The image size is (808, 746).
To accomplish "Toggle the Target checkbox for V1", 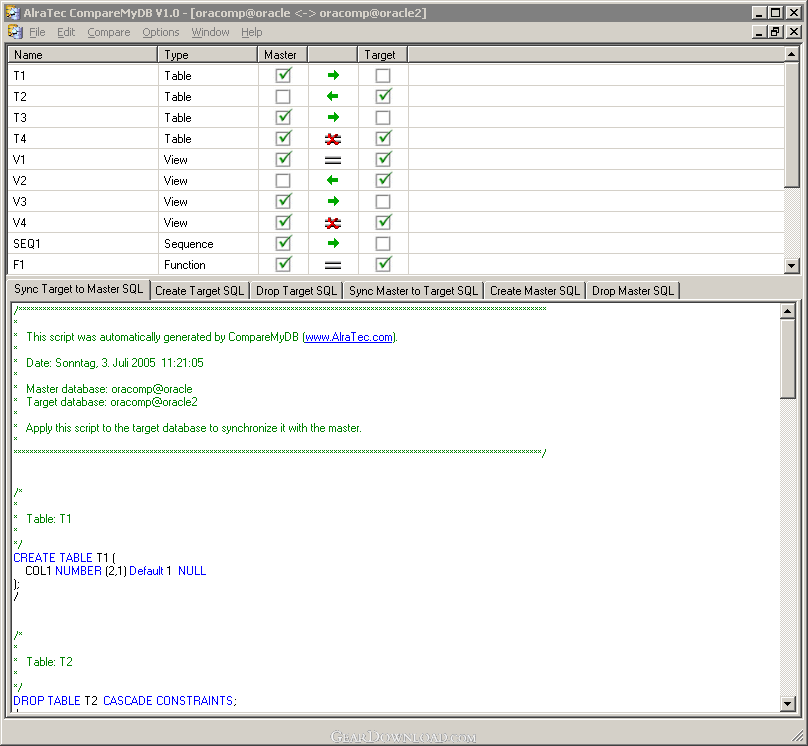I will (x=383, y=160).
